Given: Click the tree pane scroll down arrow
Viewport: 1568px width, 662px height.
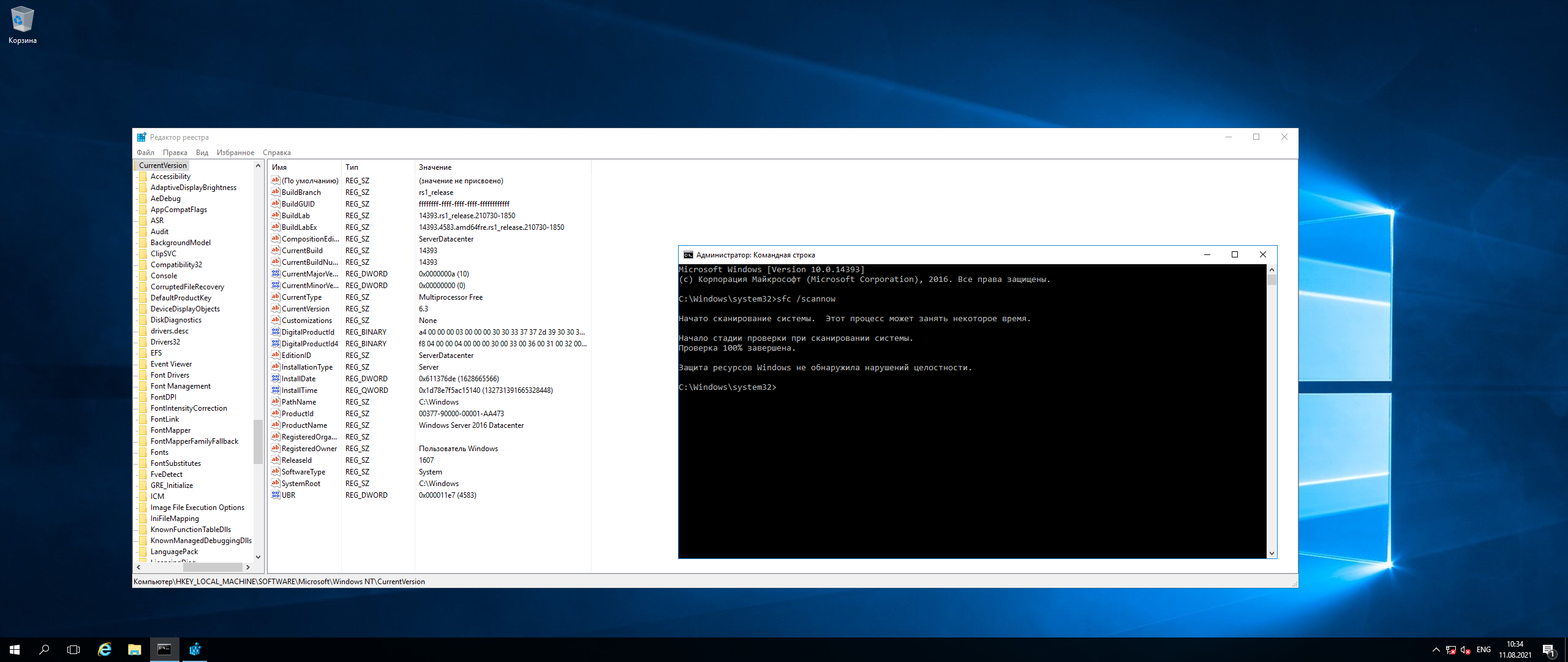Looking at the screenshot, I should point(258,557).
